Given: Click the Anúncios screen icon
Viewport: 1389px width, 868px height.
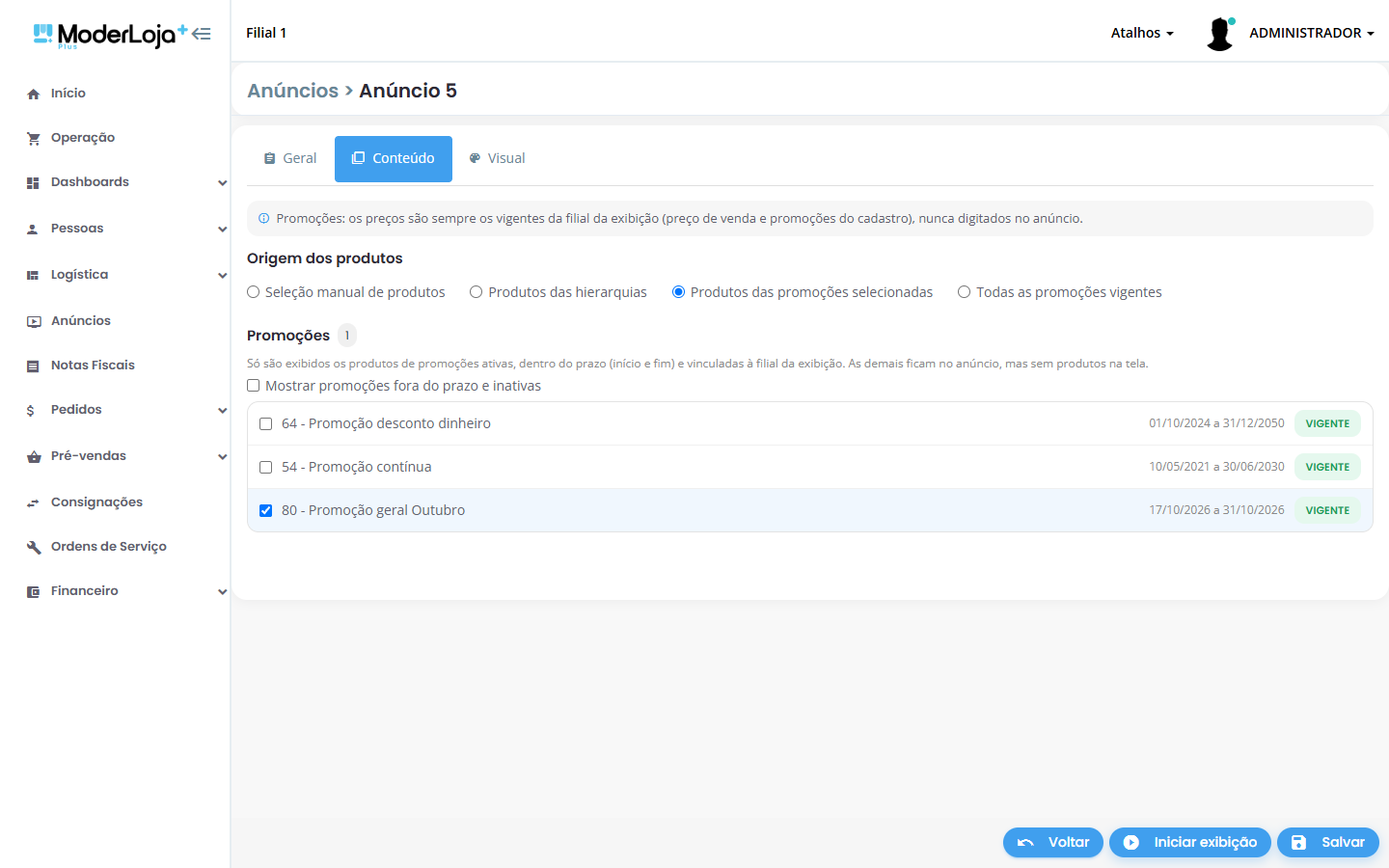Looking at the screenshot, I should tap(34, 321).
